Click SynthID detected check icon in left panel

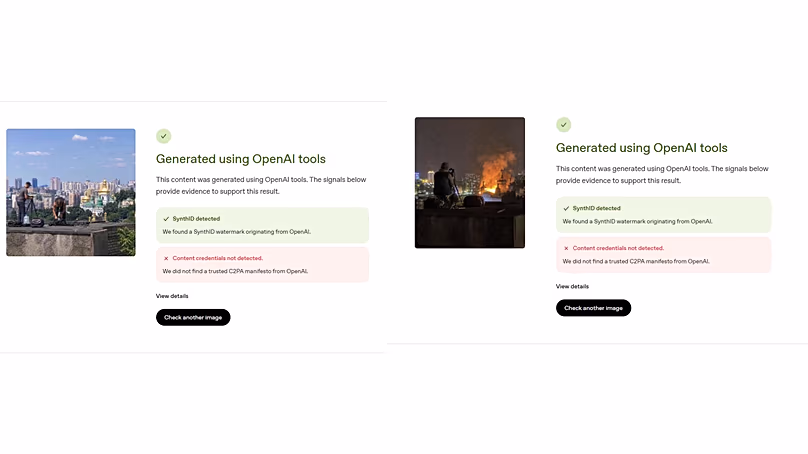166,219
